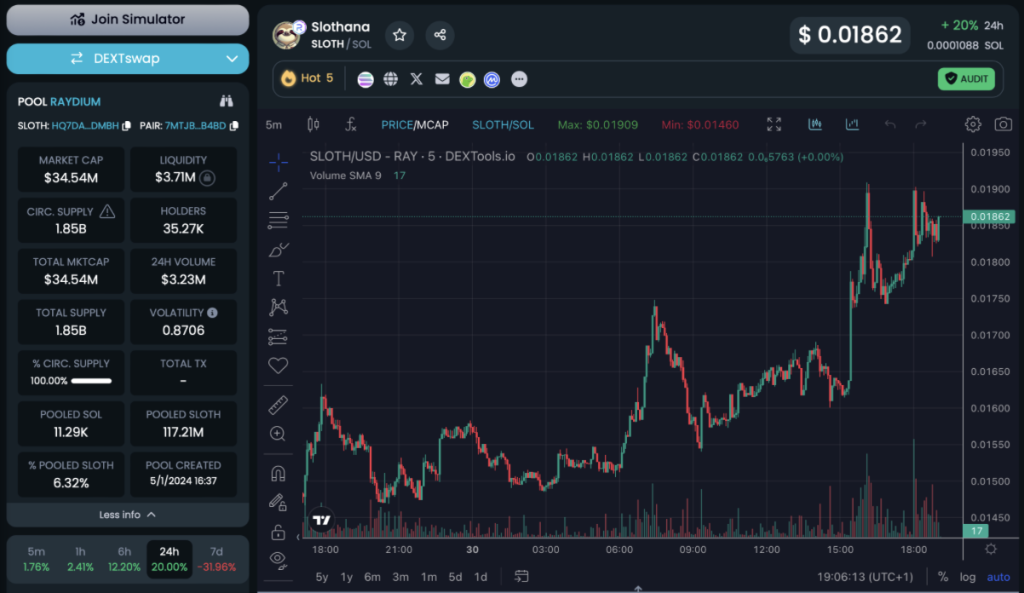
Task: Switch chart to PRICE view
Action: click(x=396, y=125)
